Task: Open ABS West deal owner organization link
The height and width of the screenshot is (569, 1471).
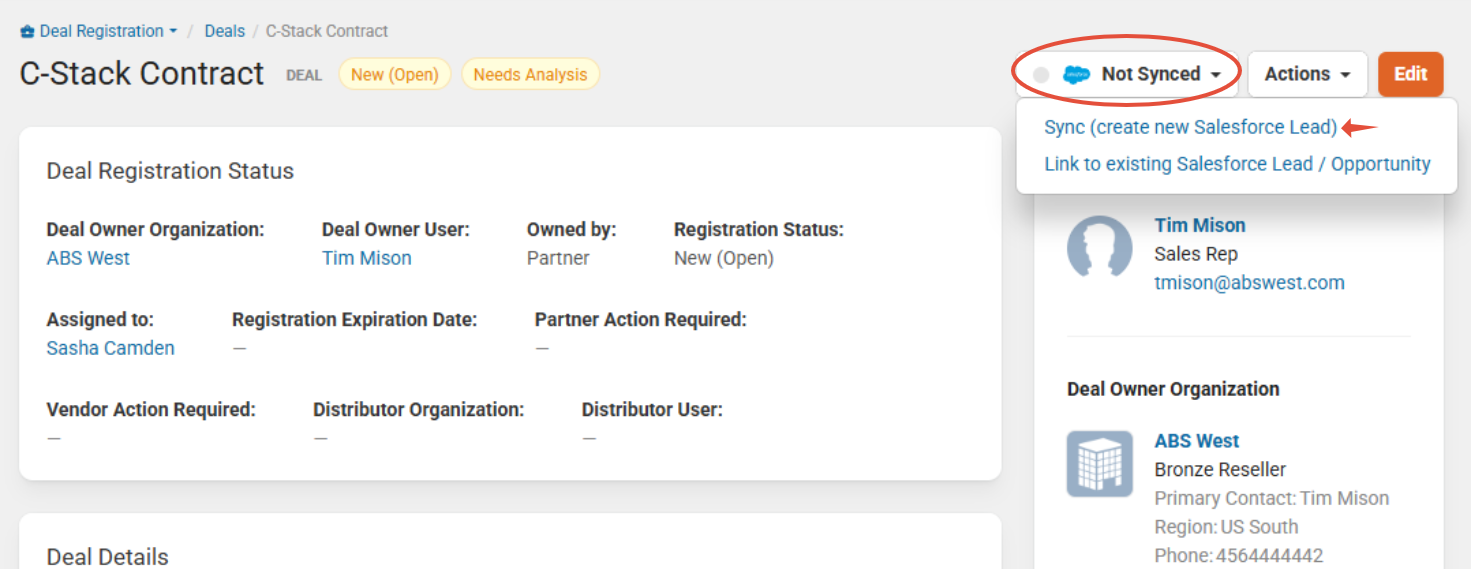Action: (88, 258)
